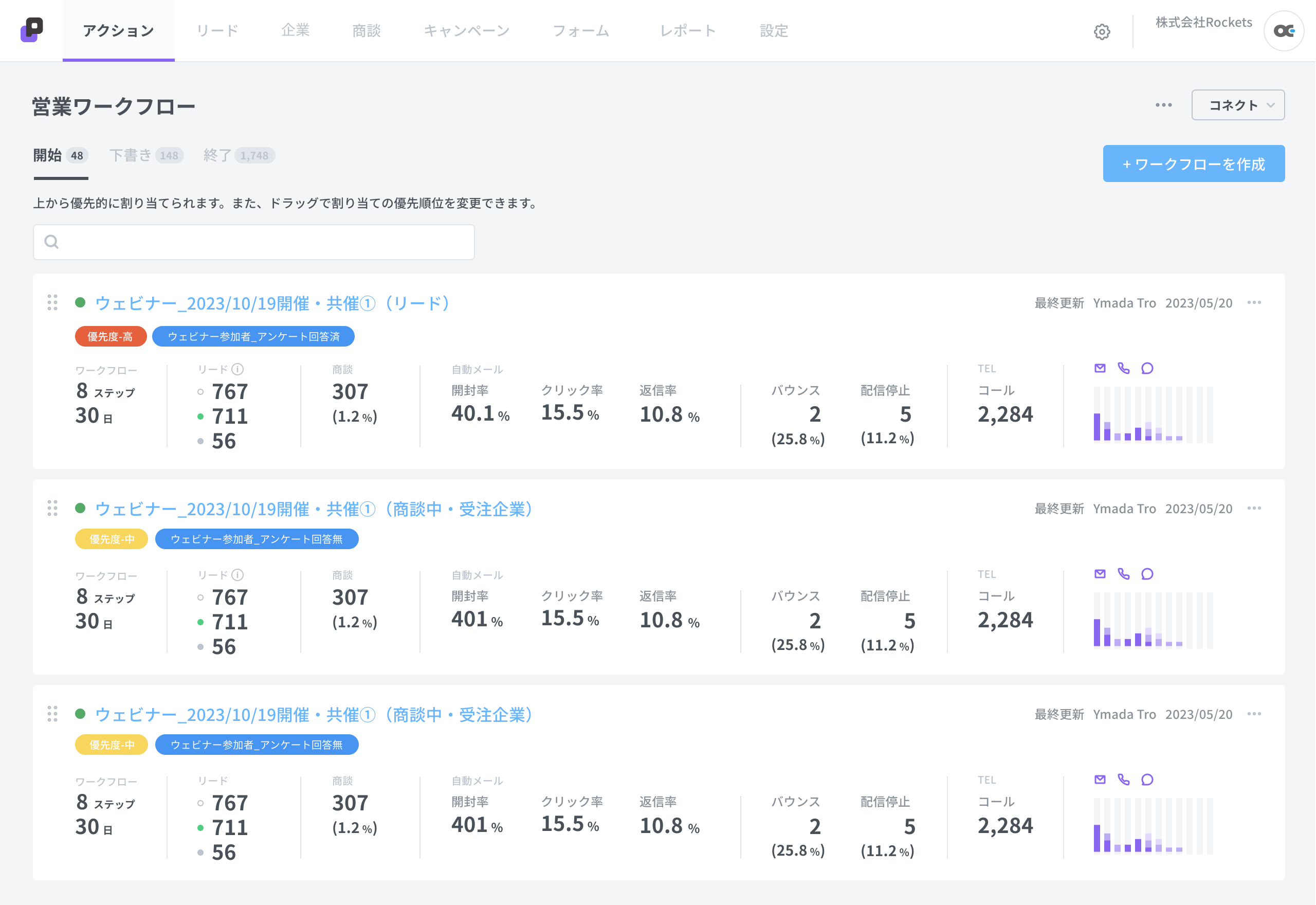The image size is (1316, 905).
Task: Select the 下書き 148 tab
Action: click(147, 155)
